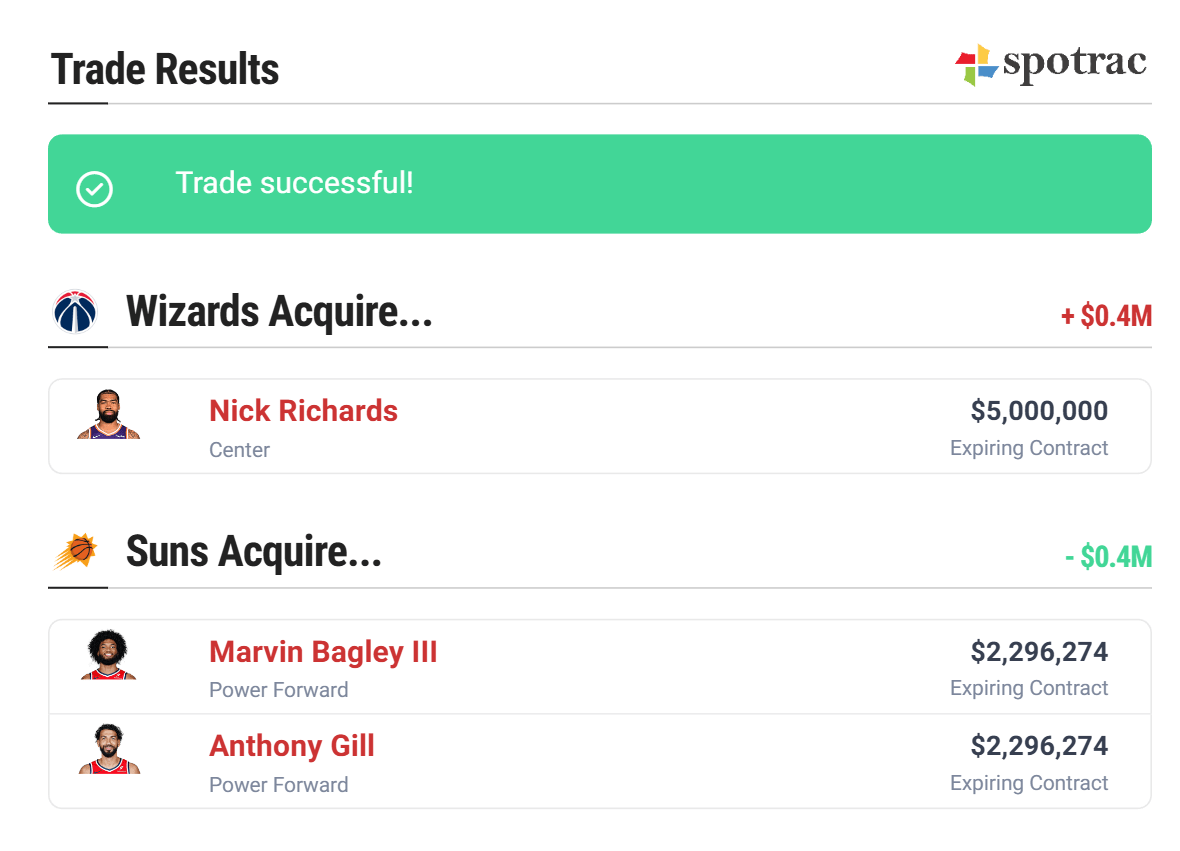Image resolution: width=1180 pixels, height=851 pixels.
Task: Click the Suns - $0.4M cap change
Action: tap(1108, 557)
